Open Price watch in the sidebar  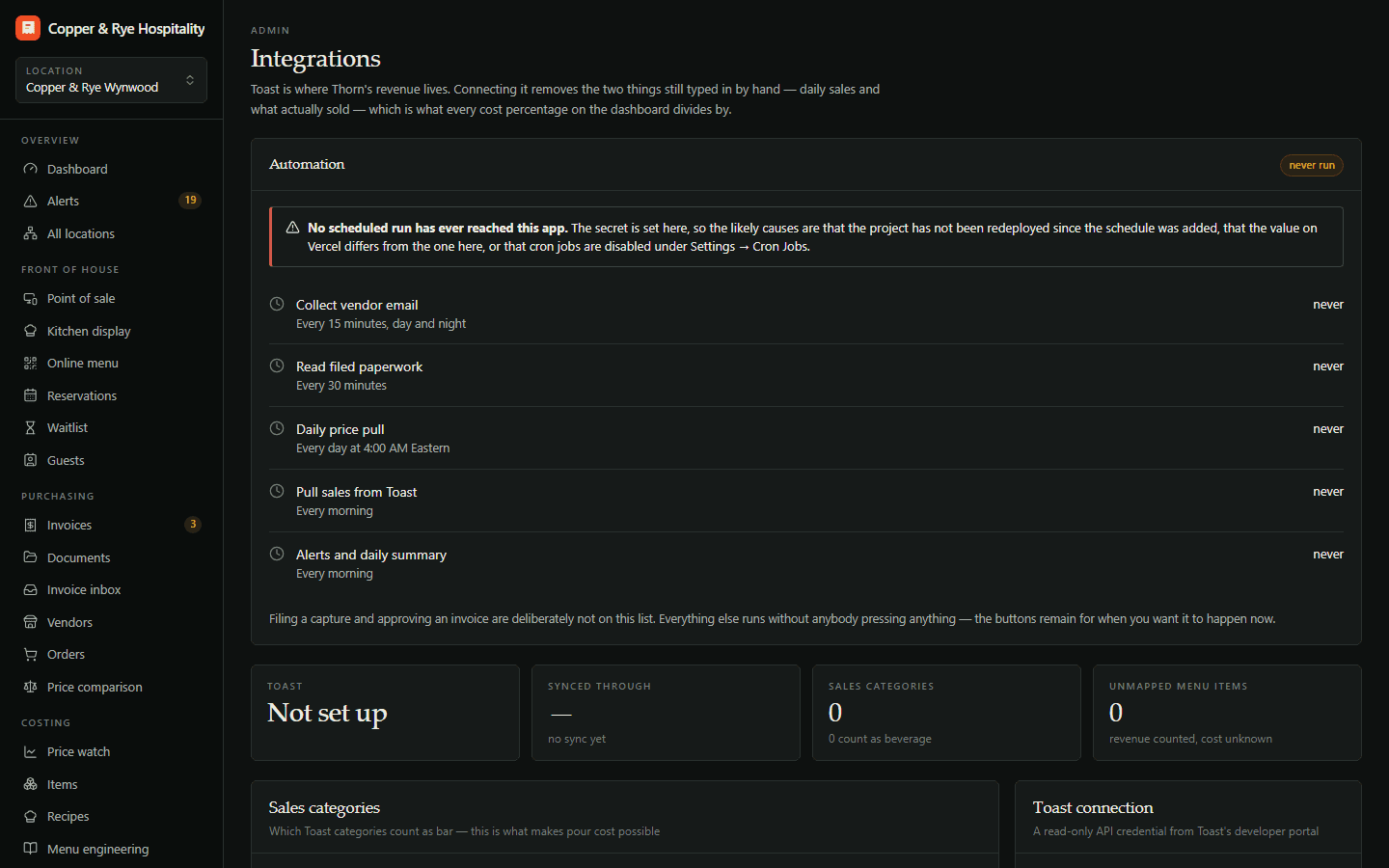click(111, 751)
